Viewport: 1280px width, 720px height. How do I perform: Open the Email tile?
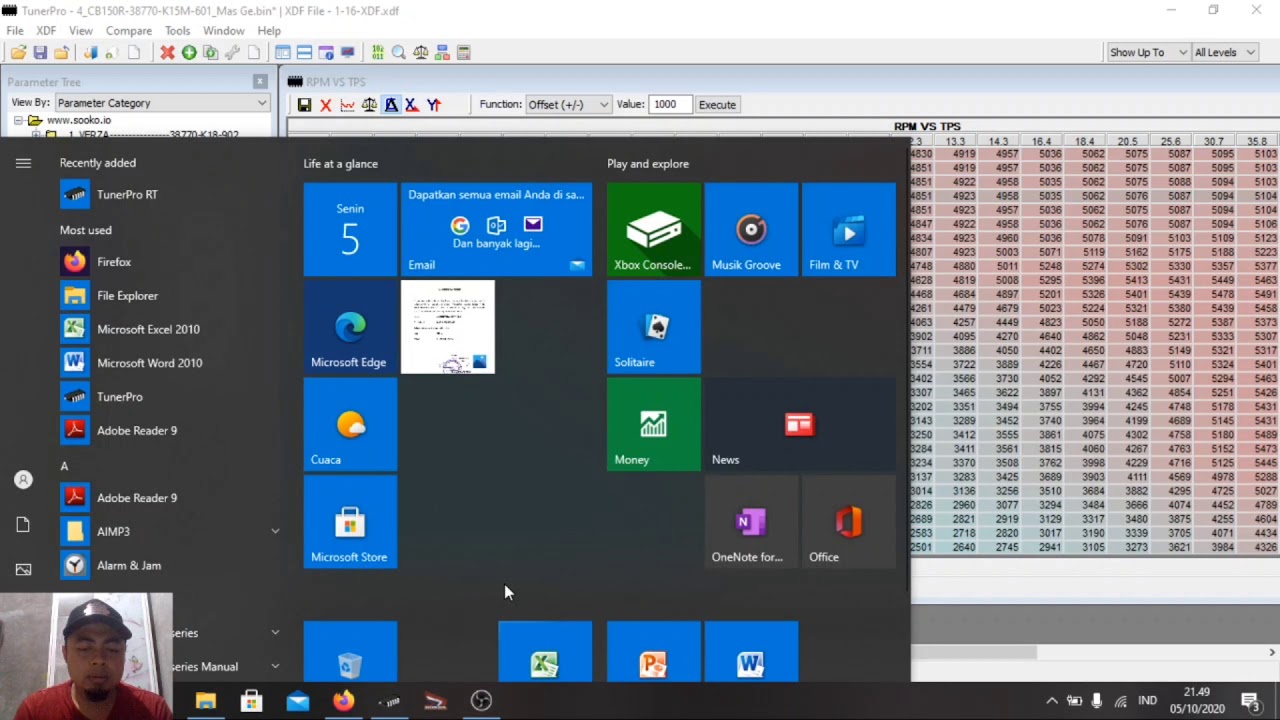point(496,230)
